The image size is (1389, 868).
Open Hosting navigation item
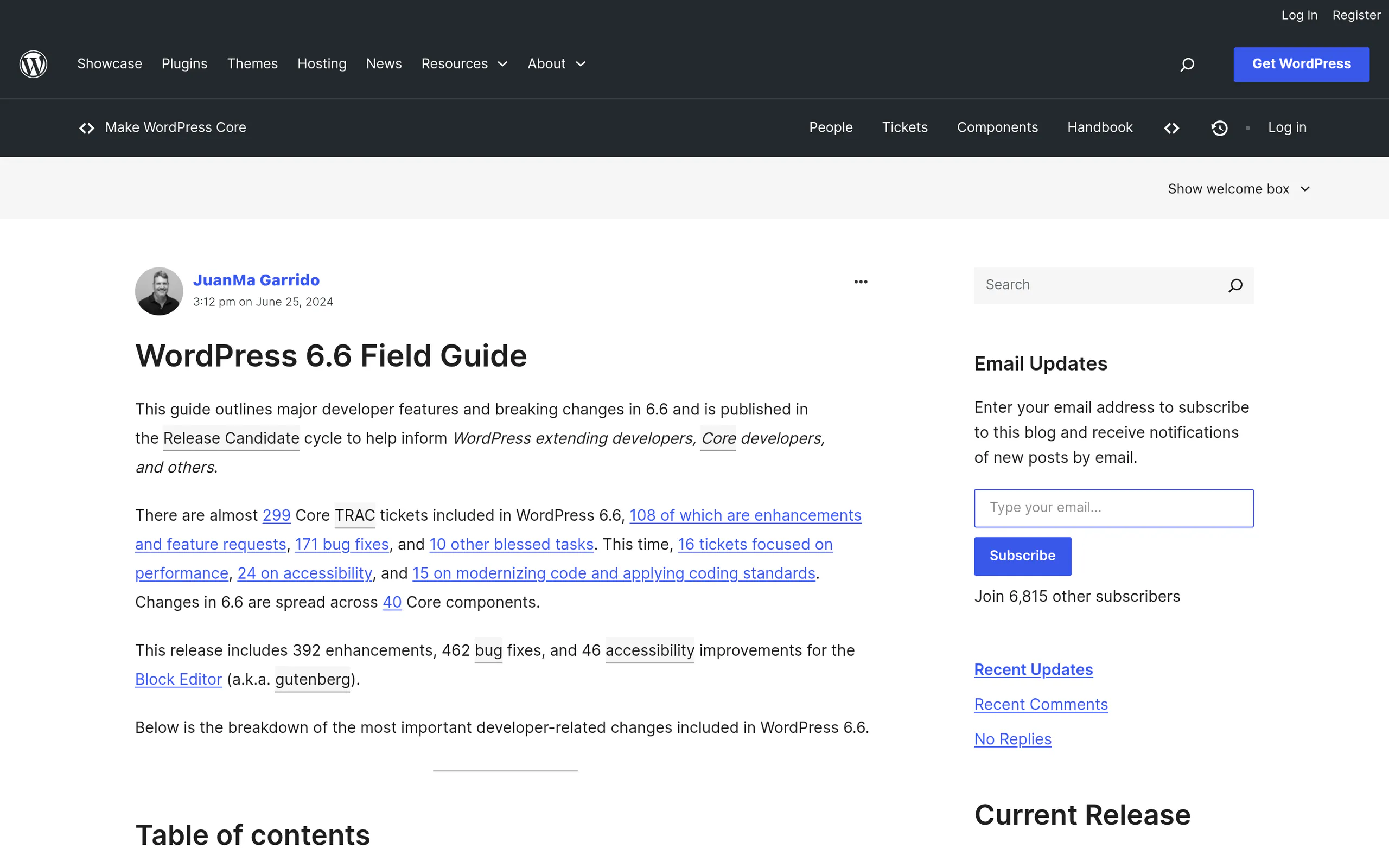[x=321, y=63]
